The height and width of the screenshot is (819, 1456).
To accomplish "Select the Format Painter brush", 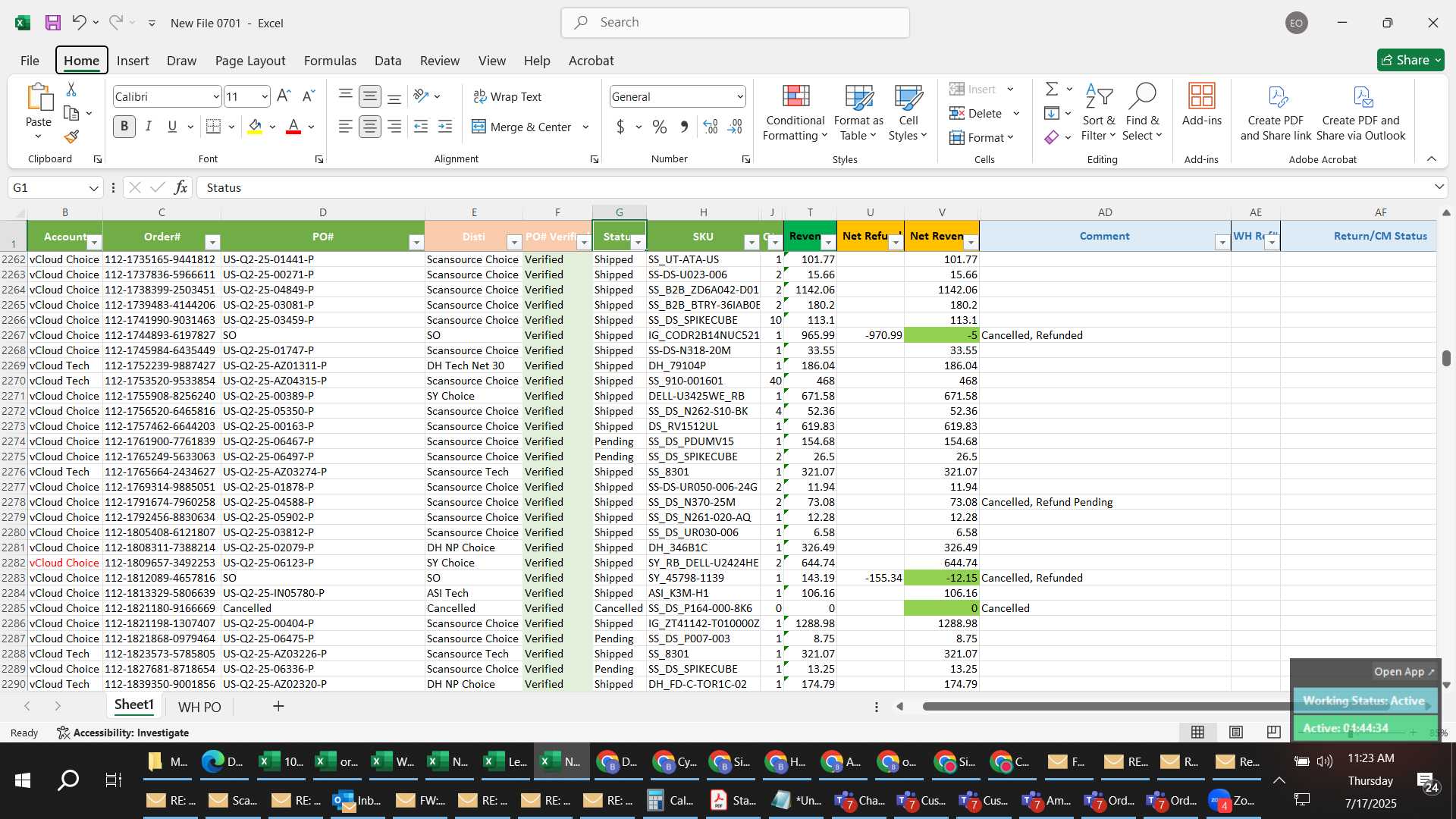I will [71, 136].
